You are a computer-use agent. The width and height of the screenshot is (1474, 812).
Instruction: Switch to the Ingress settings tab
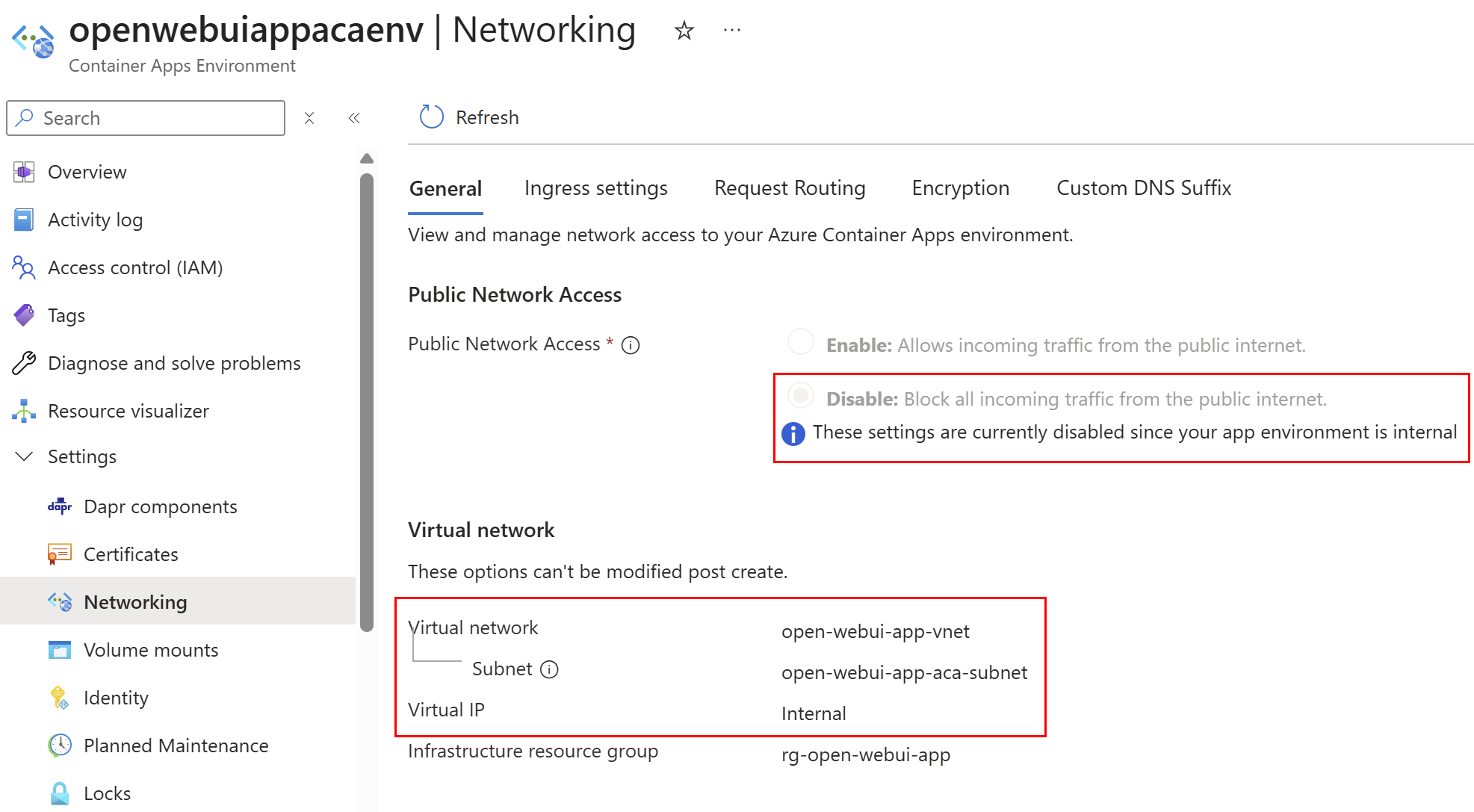(x=595, y=188)
